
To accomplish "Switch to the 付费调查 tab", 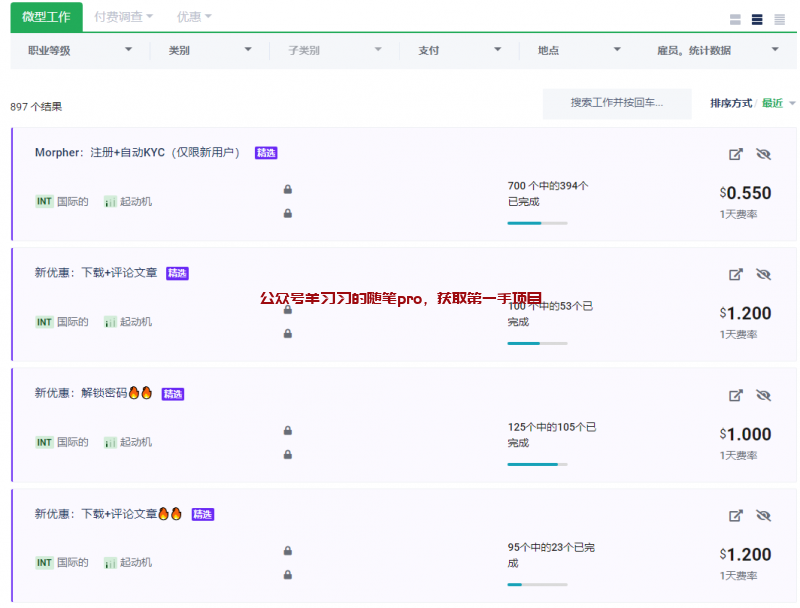I will pos(123,17).
